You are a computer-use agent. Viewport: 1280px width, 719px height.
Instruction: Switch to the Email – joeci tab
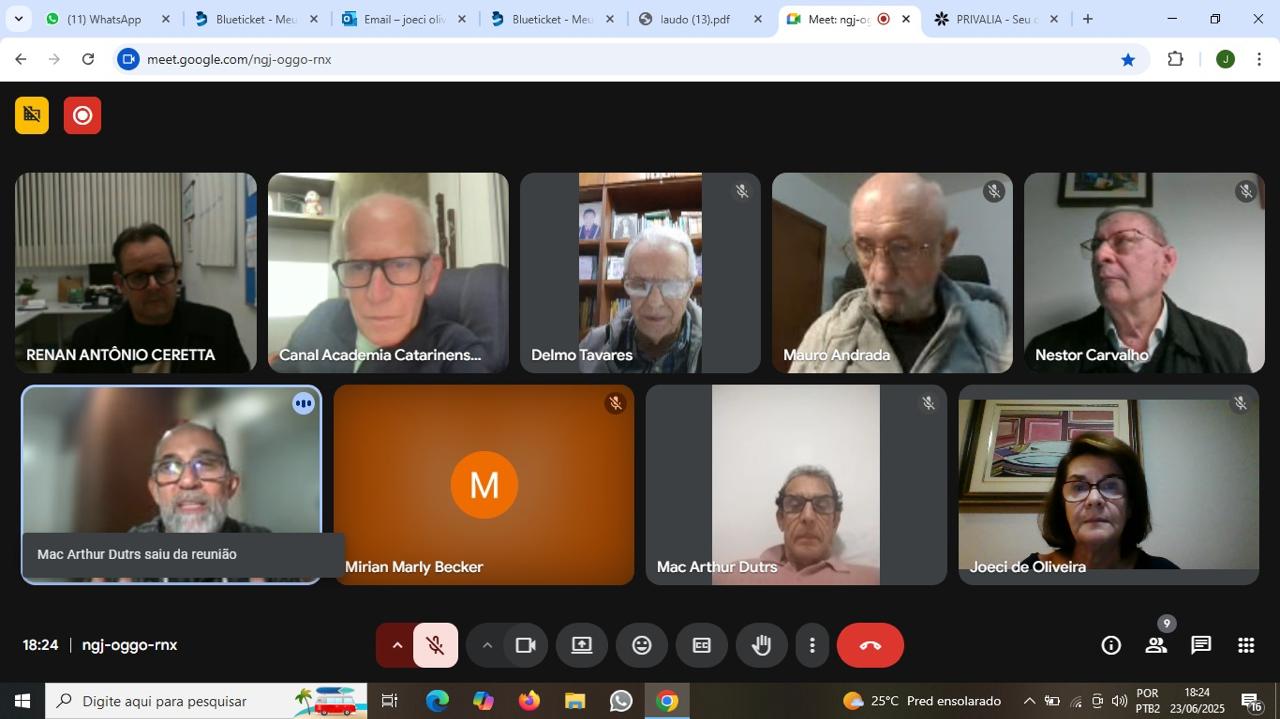(403, 19)
